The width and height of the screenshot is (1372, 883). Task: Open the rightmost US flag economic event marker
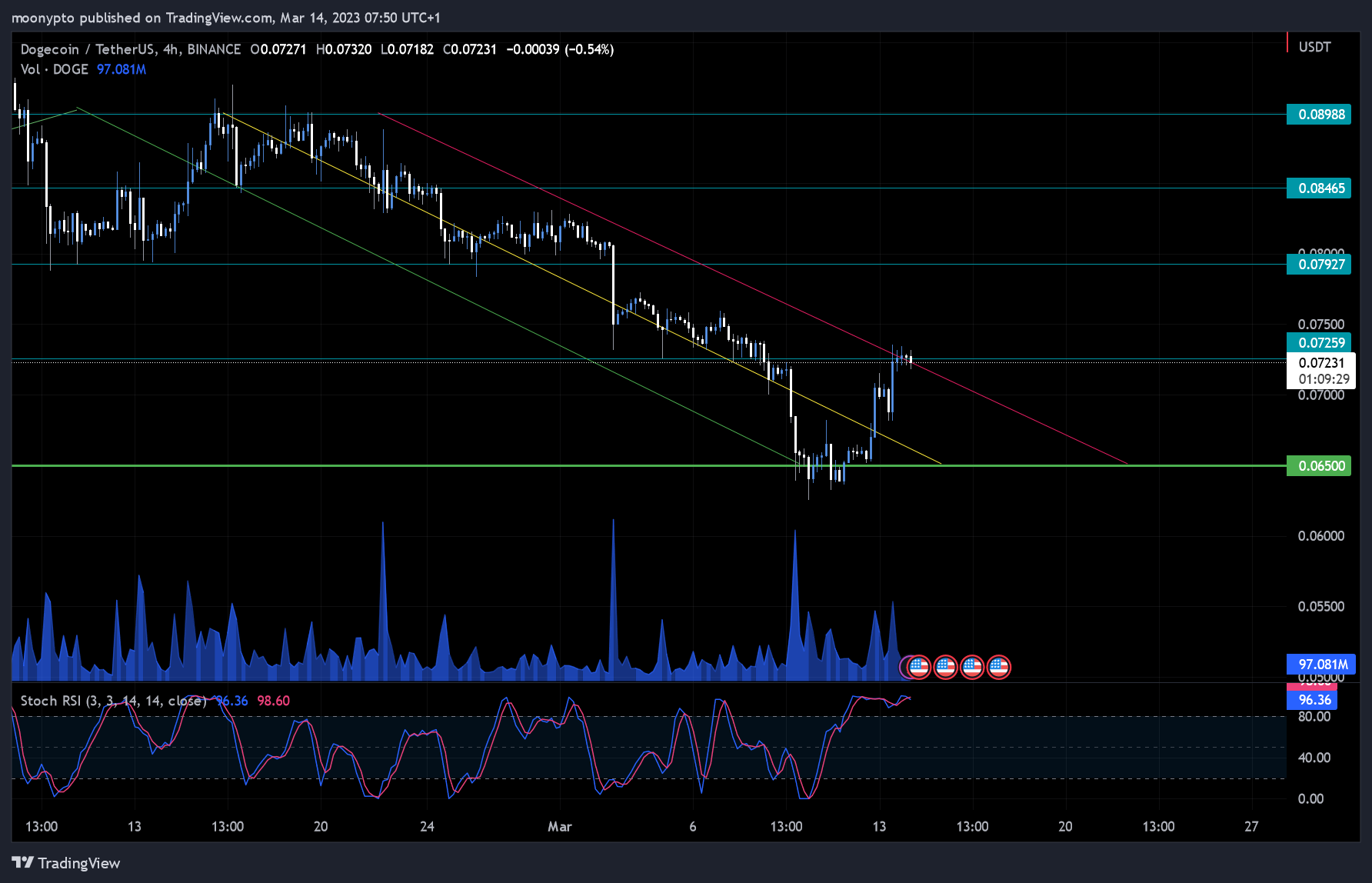998,667
